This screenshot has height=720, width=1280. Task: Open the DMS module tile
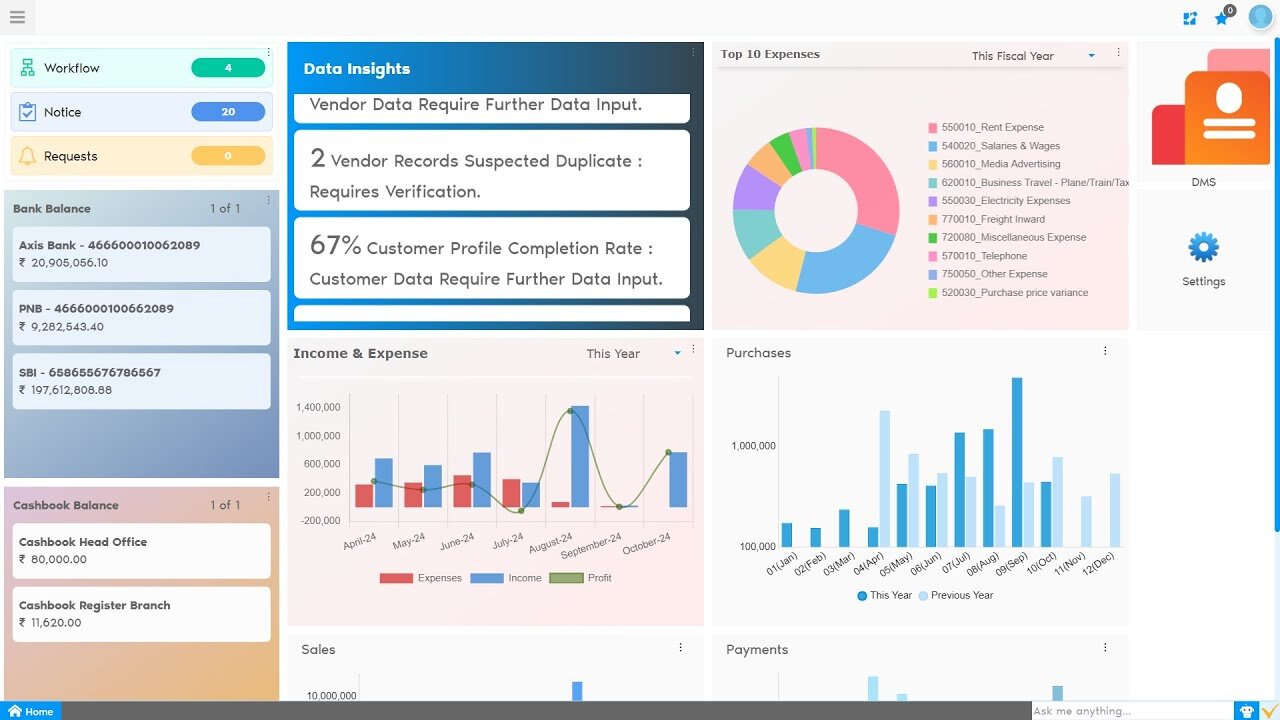[x=1204, y=118]
